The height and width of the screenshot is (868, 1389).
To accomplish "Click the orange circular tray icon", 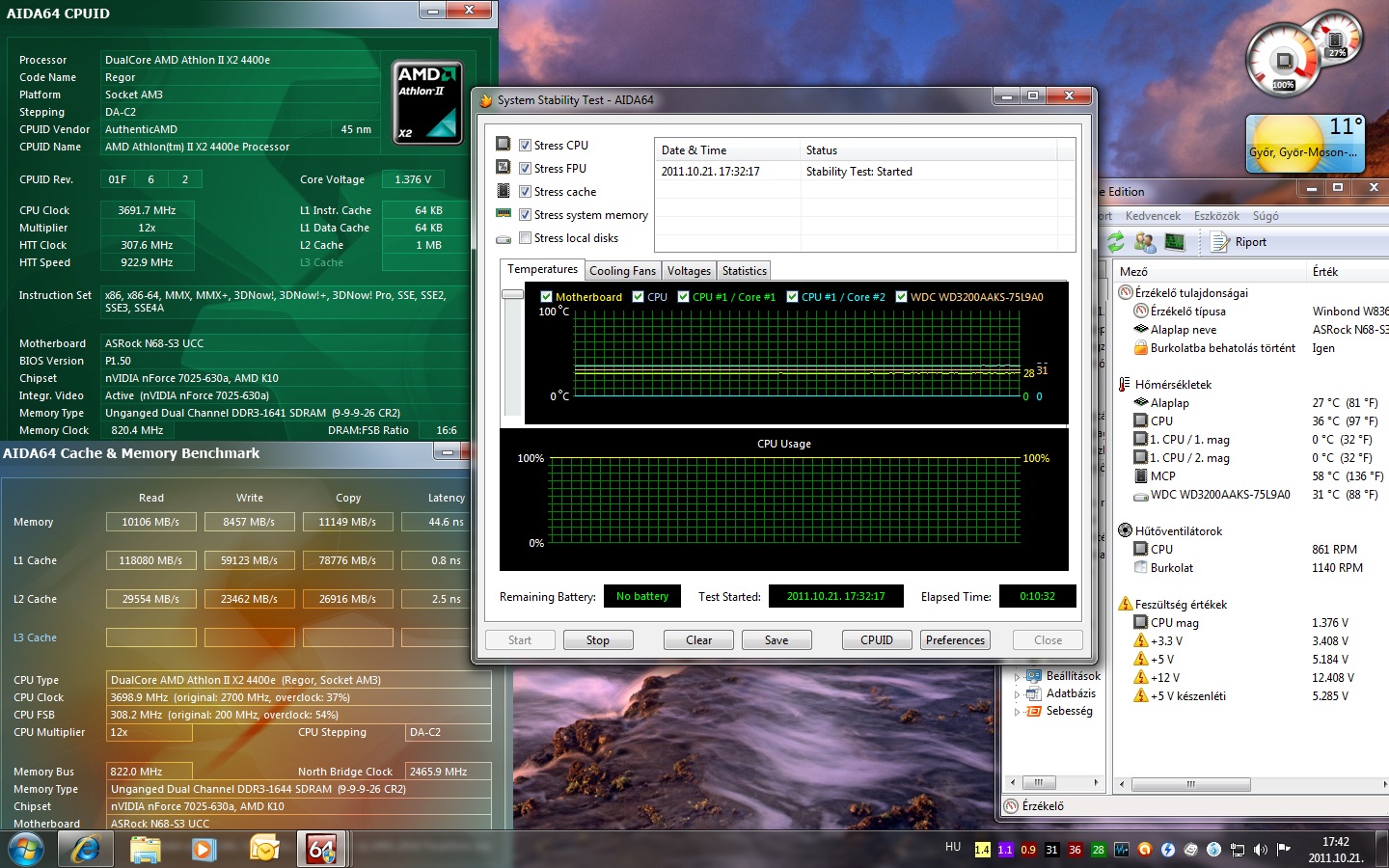I will point(1144,850).
